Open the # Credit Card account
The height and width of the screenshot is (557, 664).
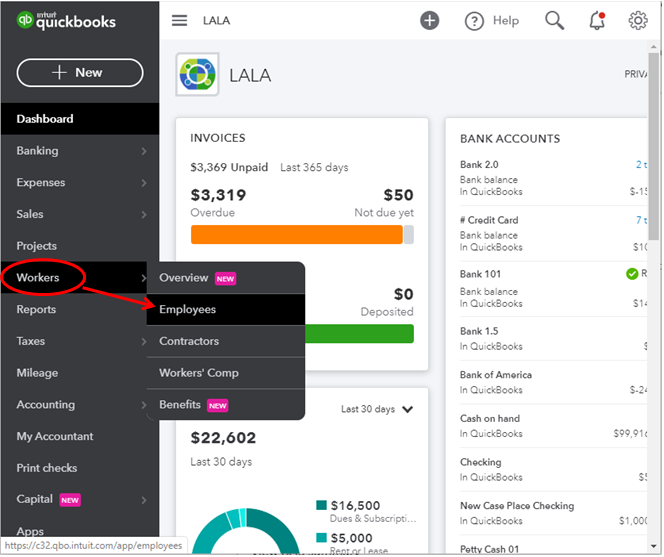tap(489, 220)
